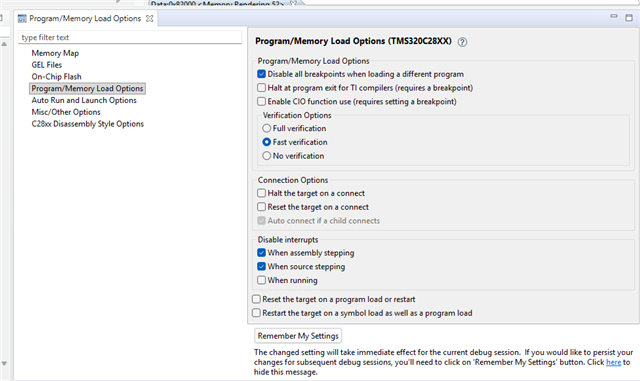The height and width of the screenshot is (381, 640).
Task: Open C28xx Disassembly Style Options
Action: tap(88, 124)
